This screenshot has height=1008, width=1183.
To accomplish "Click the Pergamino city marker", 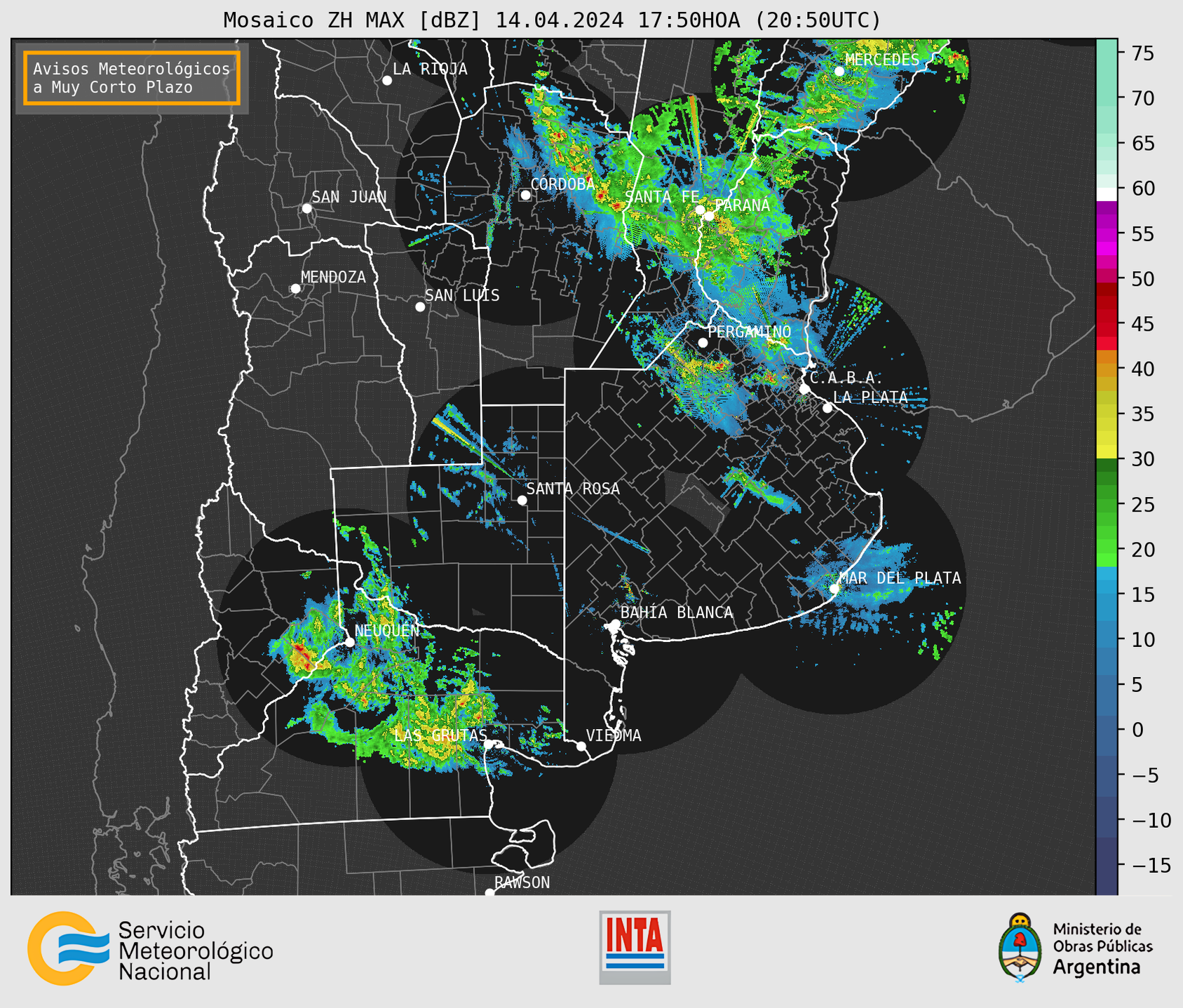I will tap(703, 343).
